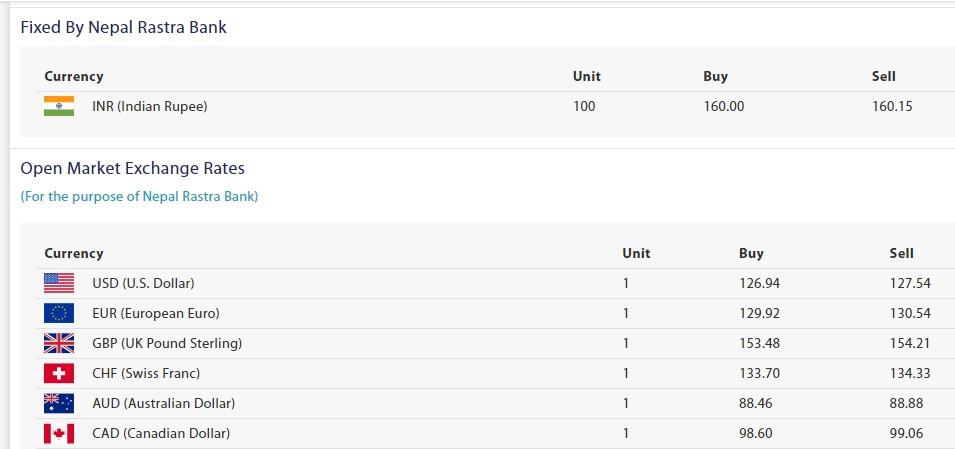Click the INR sell rate 160.15
955x449 pixels.
[892, 107]
